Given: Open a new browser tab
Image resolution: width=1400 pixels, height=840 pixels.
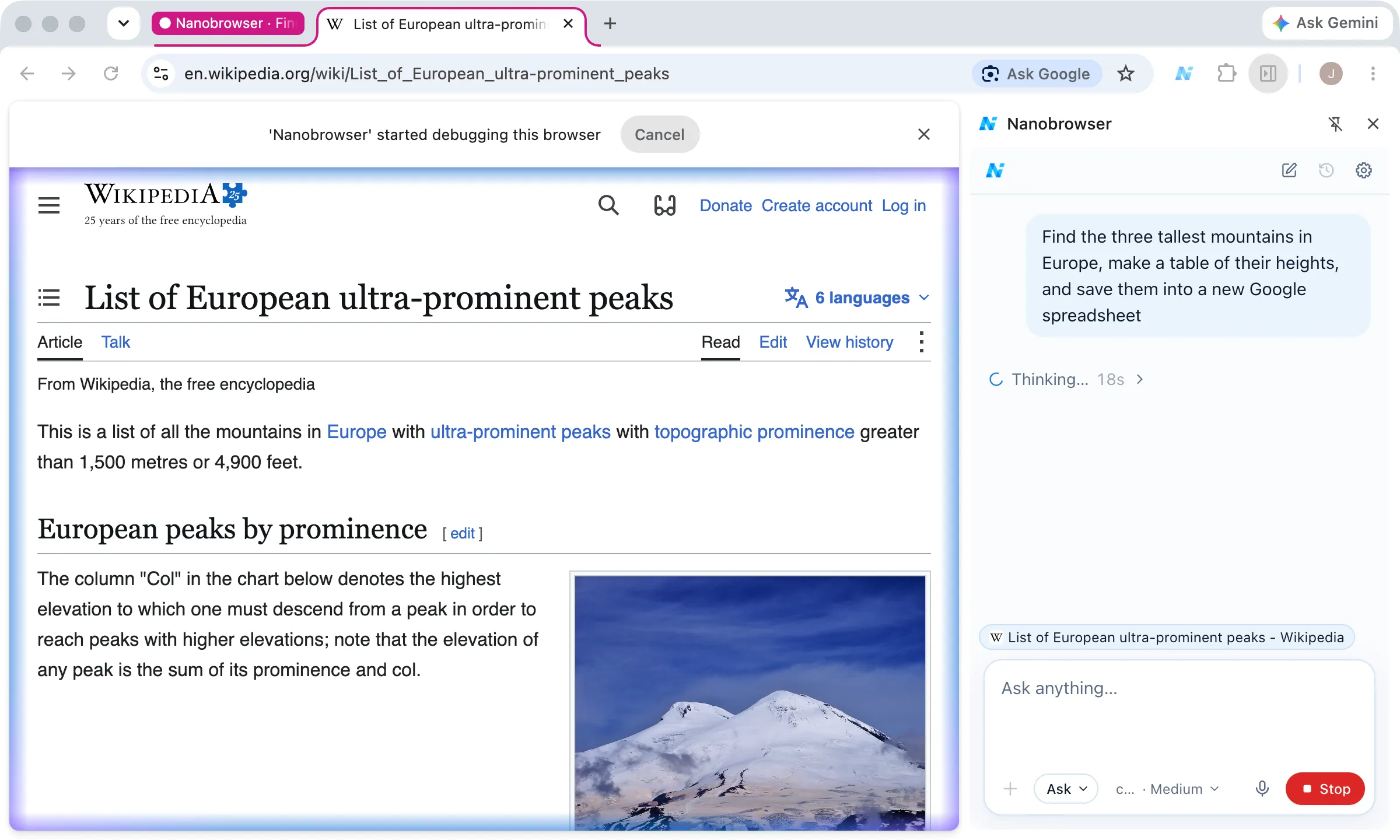Looking at the screenshot, I should pyautogui.click(x=610, y=23).
